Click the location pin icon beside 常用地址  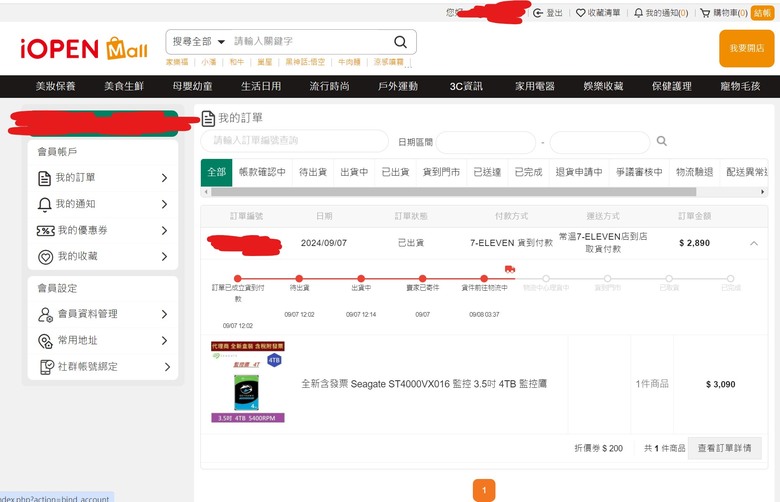pos(46,341)
